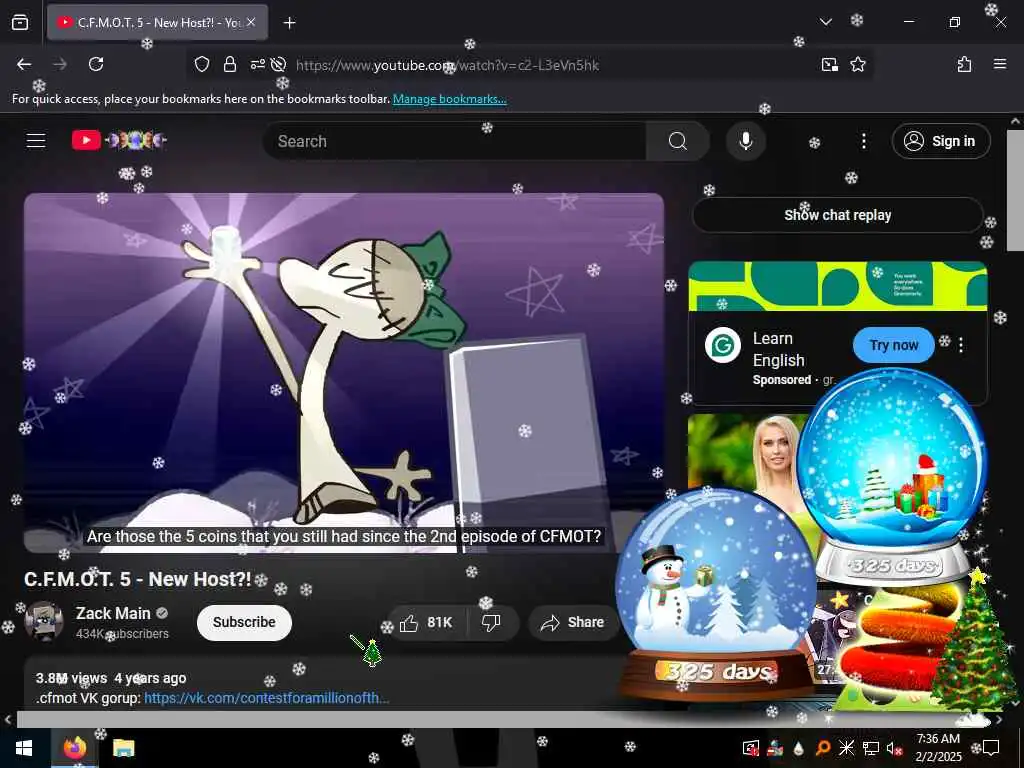The height and width of the screenshot is (768, 1024).
Task: Open the Firefox View button
Action: point(20,22)
